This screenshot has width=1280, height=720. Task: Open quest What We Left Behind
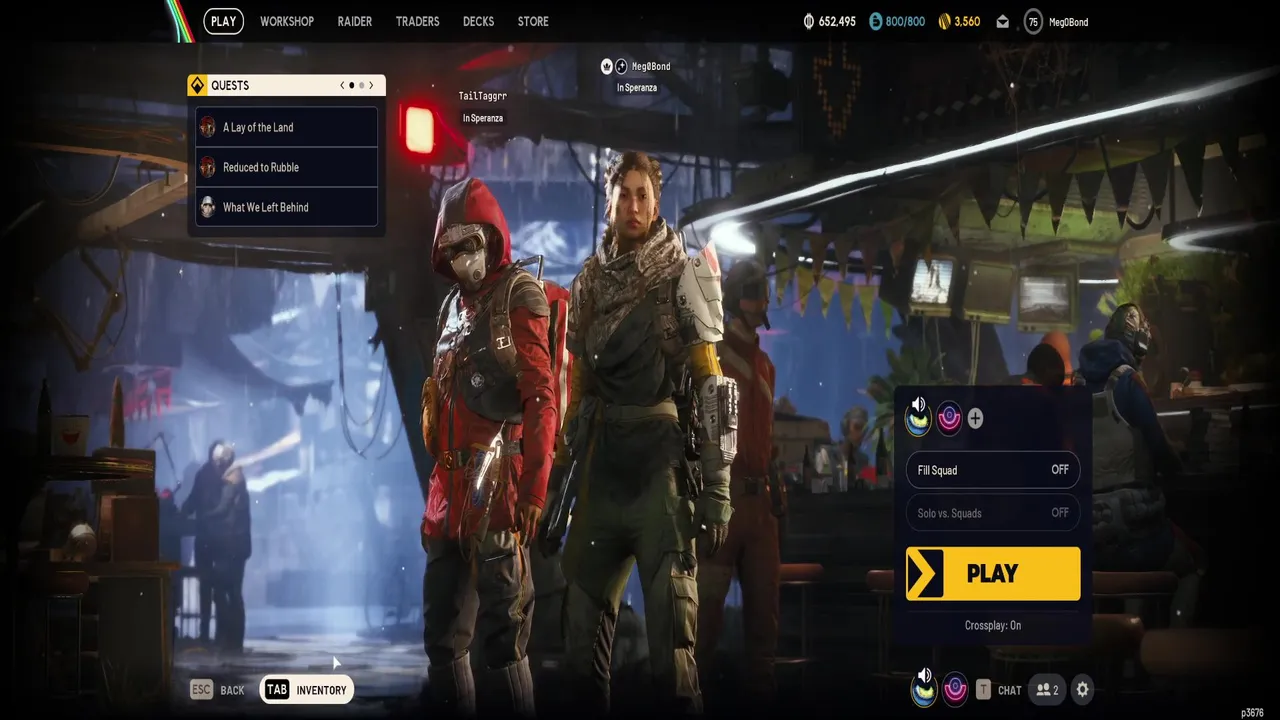(286, 207)
